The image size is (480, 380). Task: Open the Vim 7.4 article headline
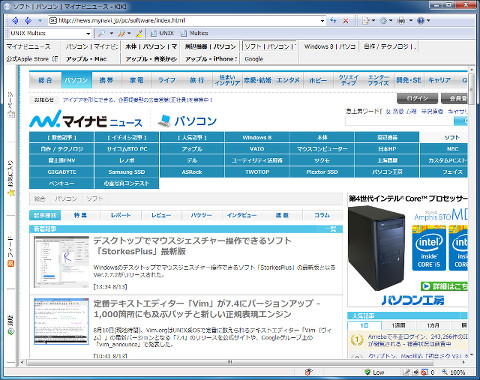pyautogui.click(x=207, y=309)
